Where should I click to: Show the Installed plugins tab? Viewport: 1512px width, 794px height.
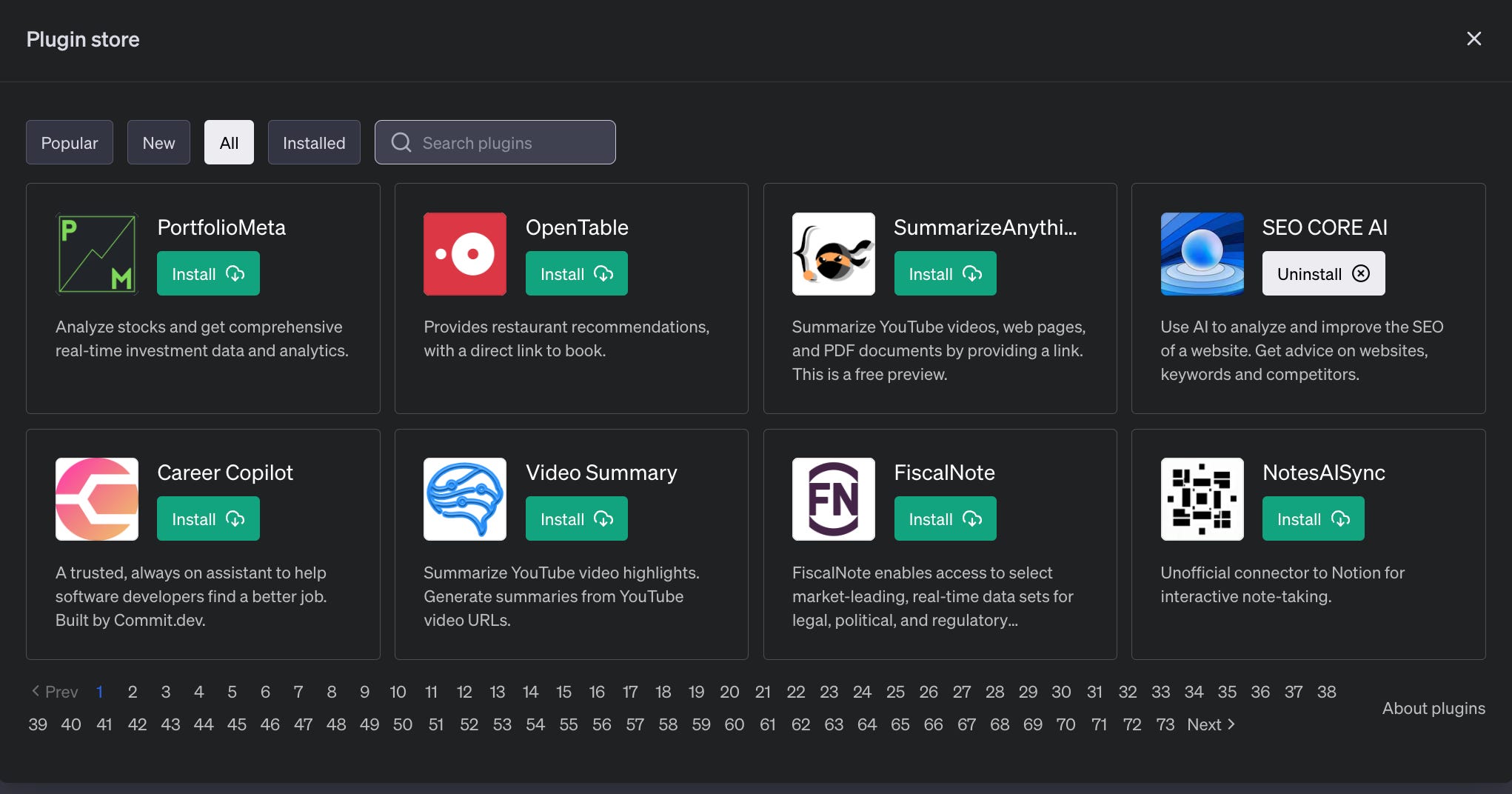coord(314,142)
